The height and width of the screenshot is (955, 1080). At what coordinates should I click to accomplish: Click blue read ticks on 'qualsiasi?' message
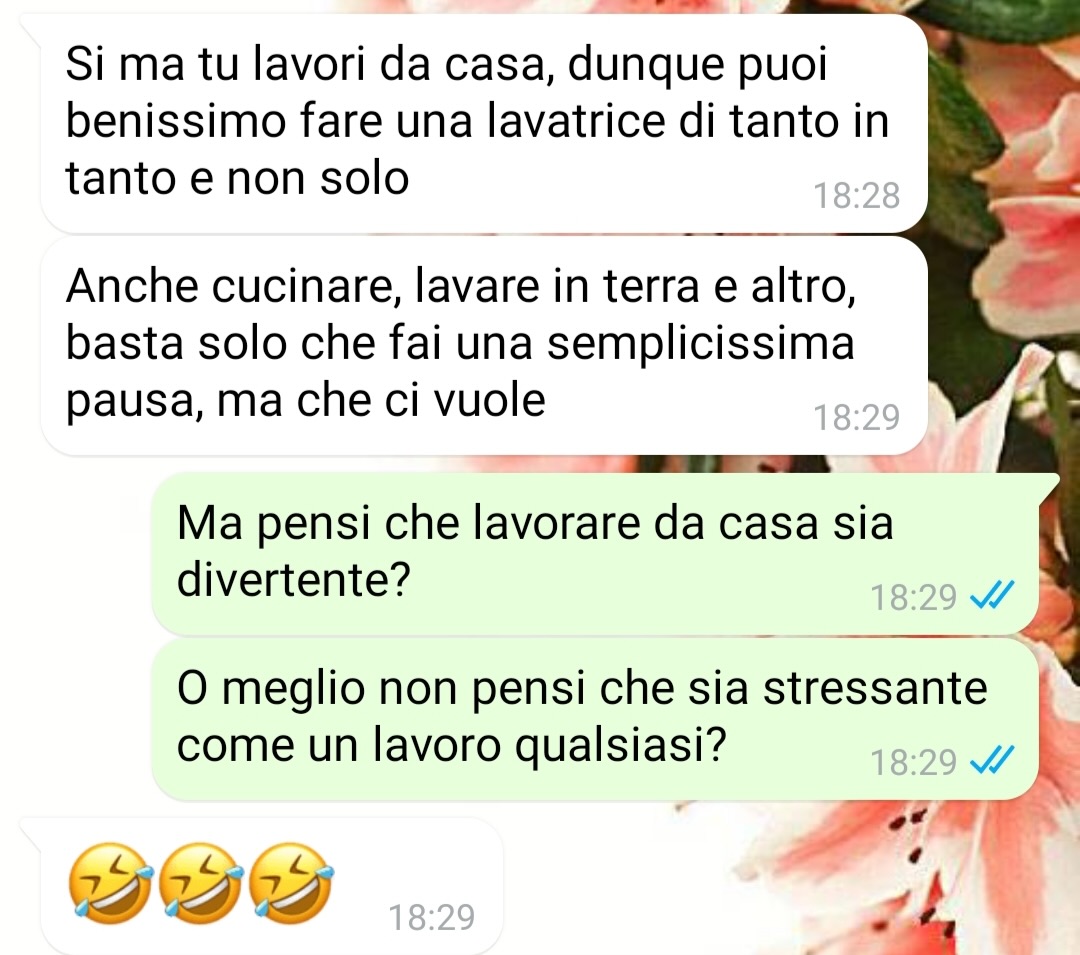pyautogui.click(x=992, y=761)
